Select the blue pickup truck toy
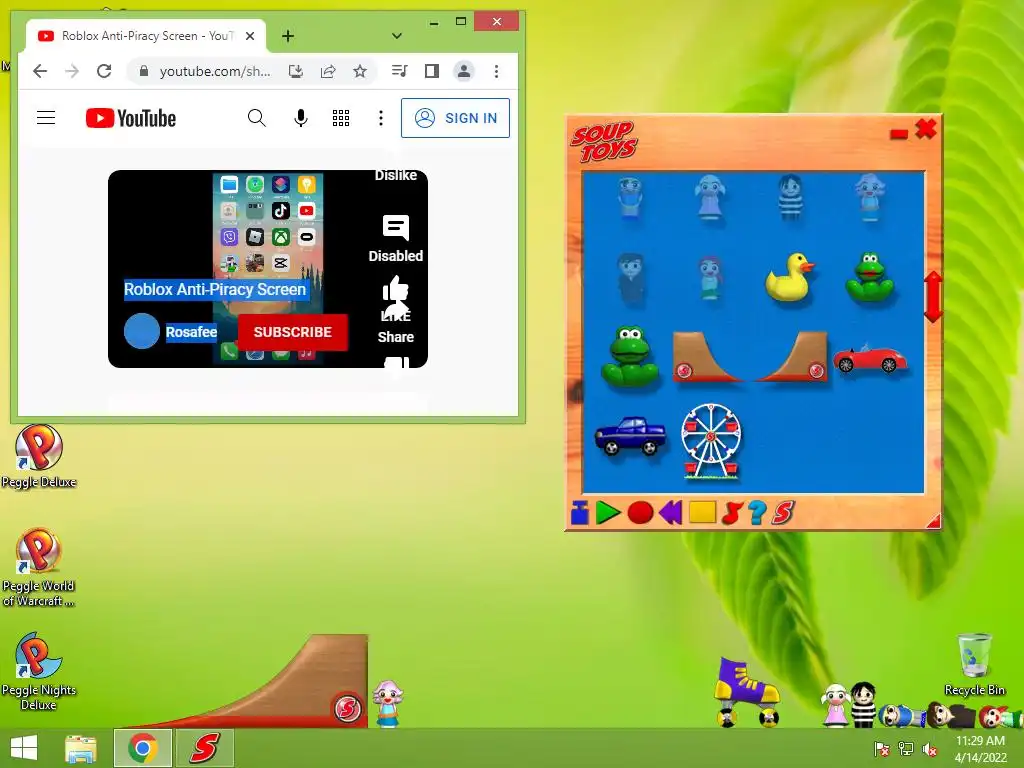1024x768 pixels. [x=630, y=436]
